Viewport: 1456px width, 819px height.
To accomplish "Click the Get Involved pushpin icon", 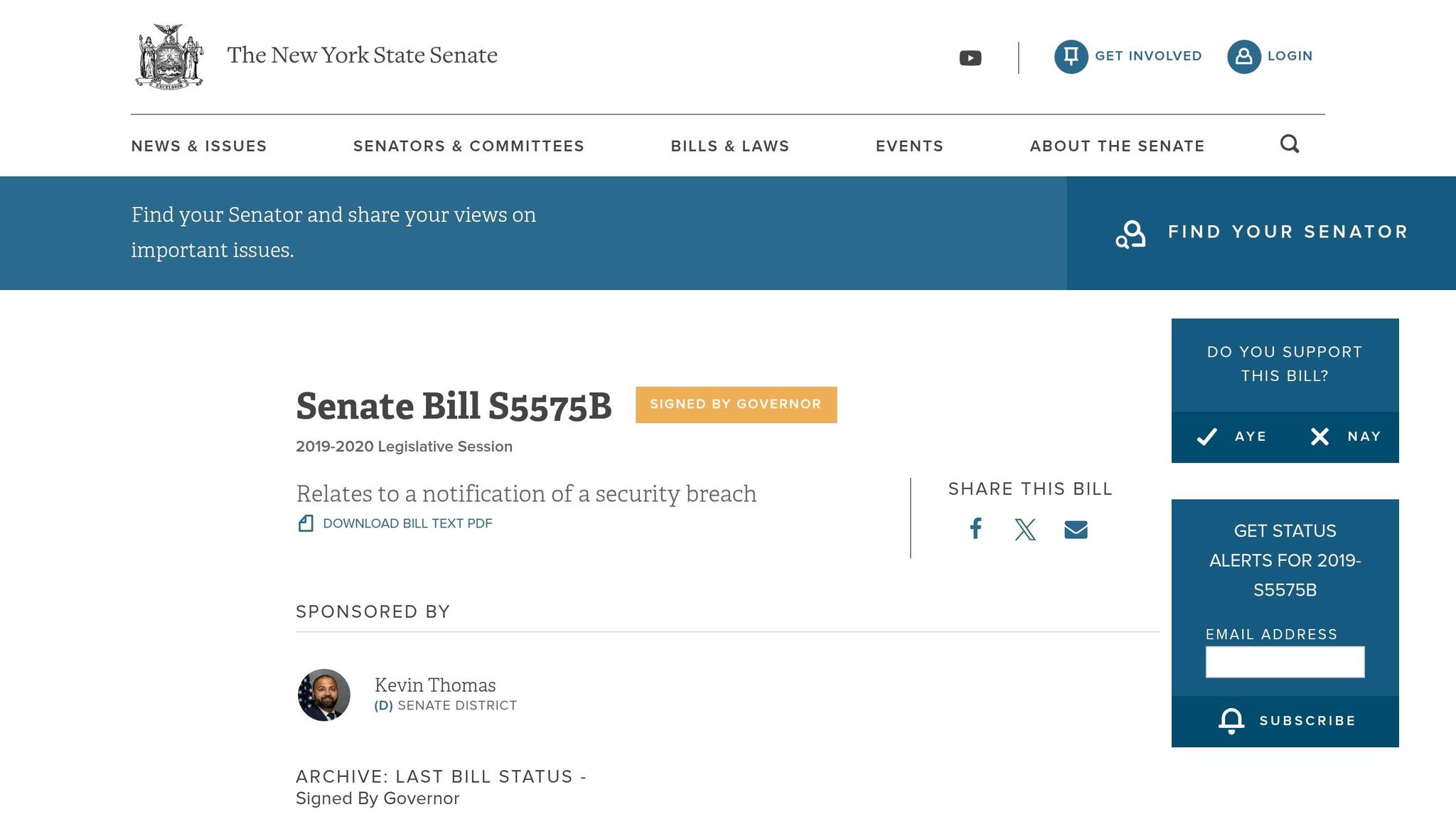I will click(x=1071, y=56).
